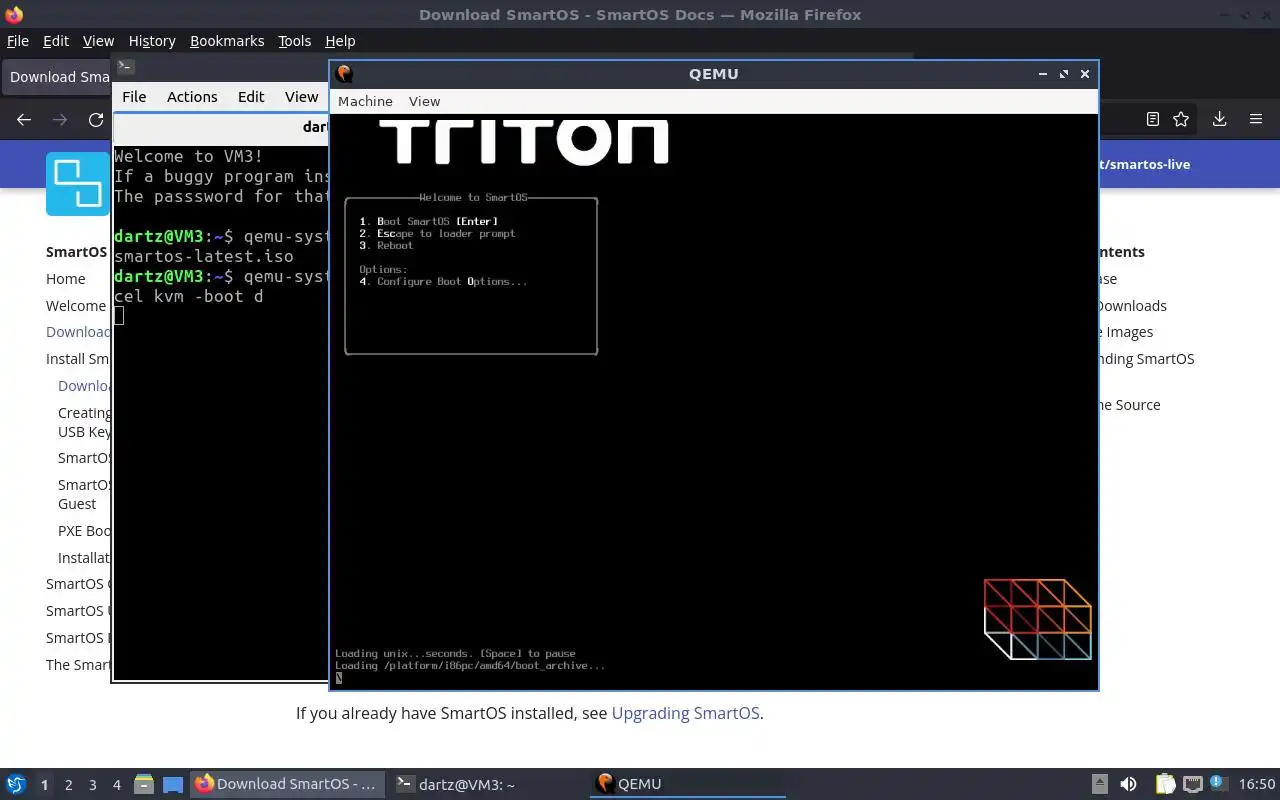Open clipboard manager tray icon
1280x800 pixels.
click(x=1165, y=784)
